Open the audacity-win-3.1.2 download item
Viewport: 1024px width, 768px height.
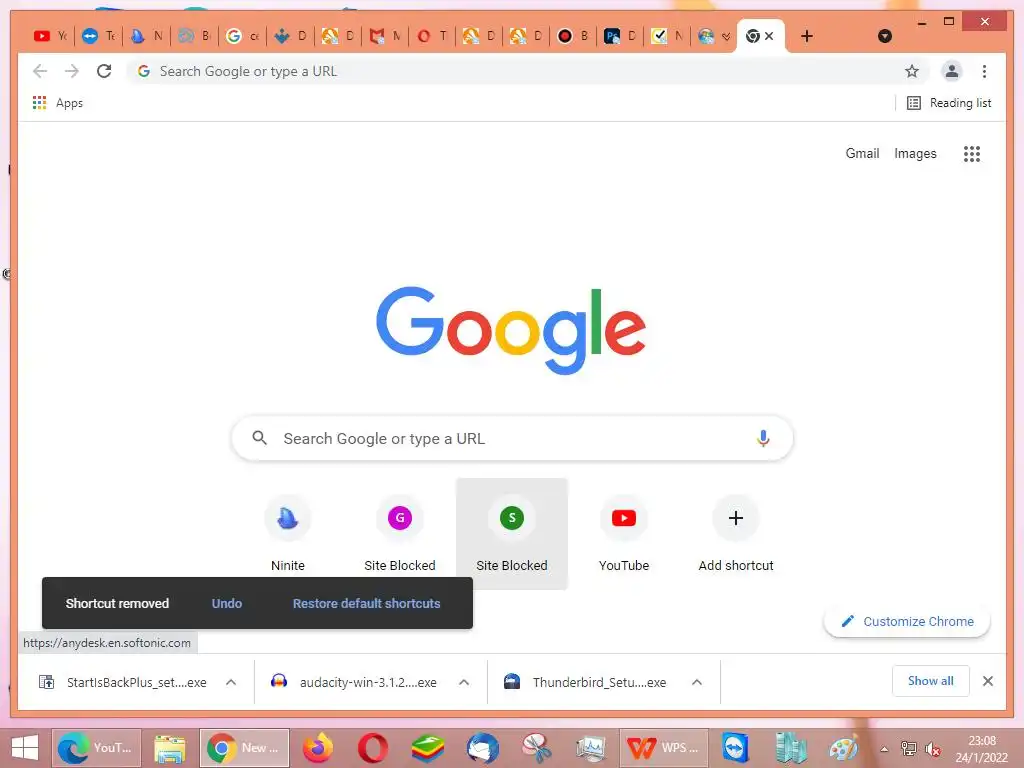(355, 682)
